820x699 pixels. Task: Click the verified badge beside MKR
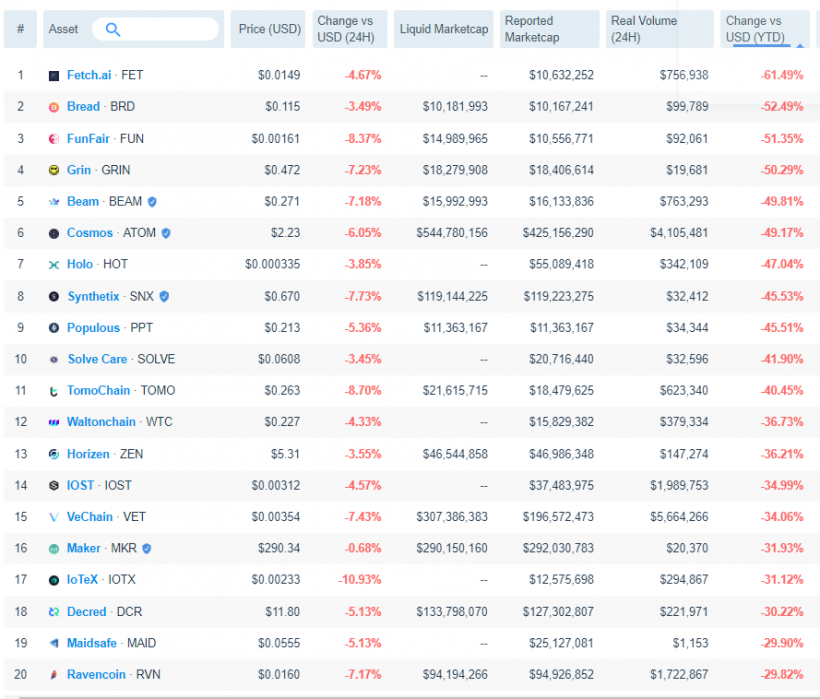pyautogui.click(x=147, y=549)
